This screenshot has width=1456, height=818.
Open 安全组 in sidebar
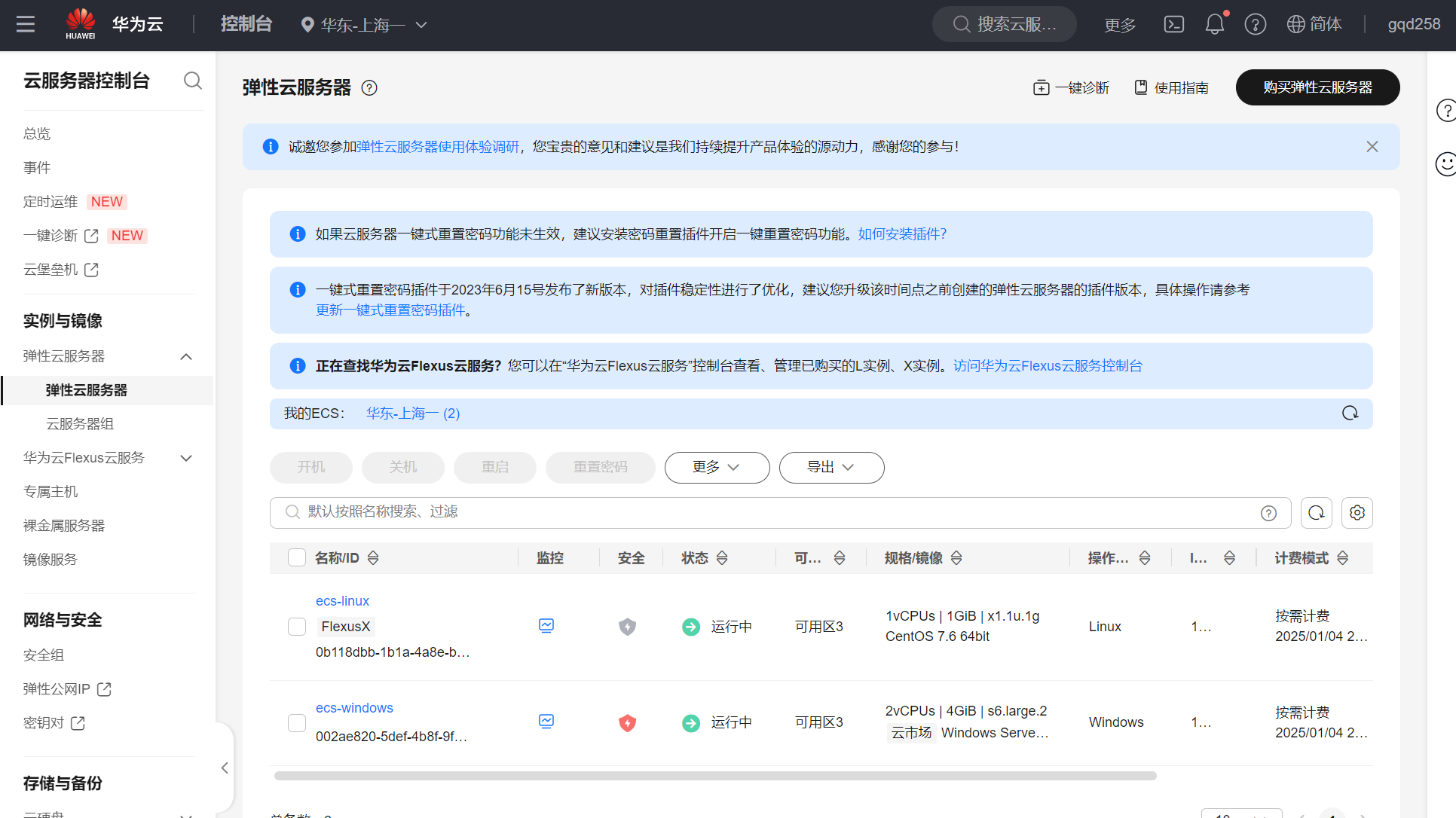[44, 655]
